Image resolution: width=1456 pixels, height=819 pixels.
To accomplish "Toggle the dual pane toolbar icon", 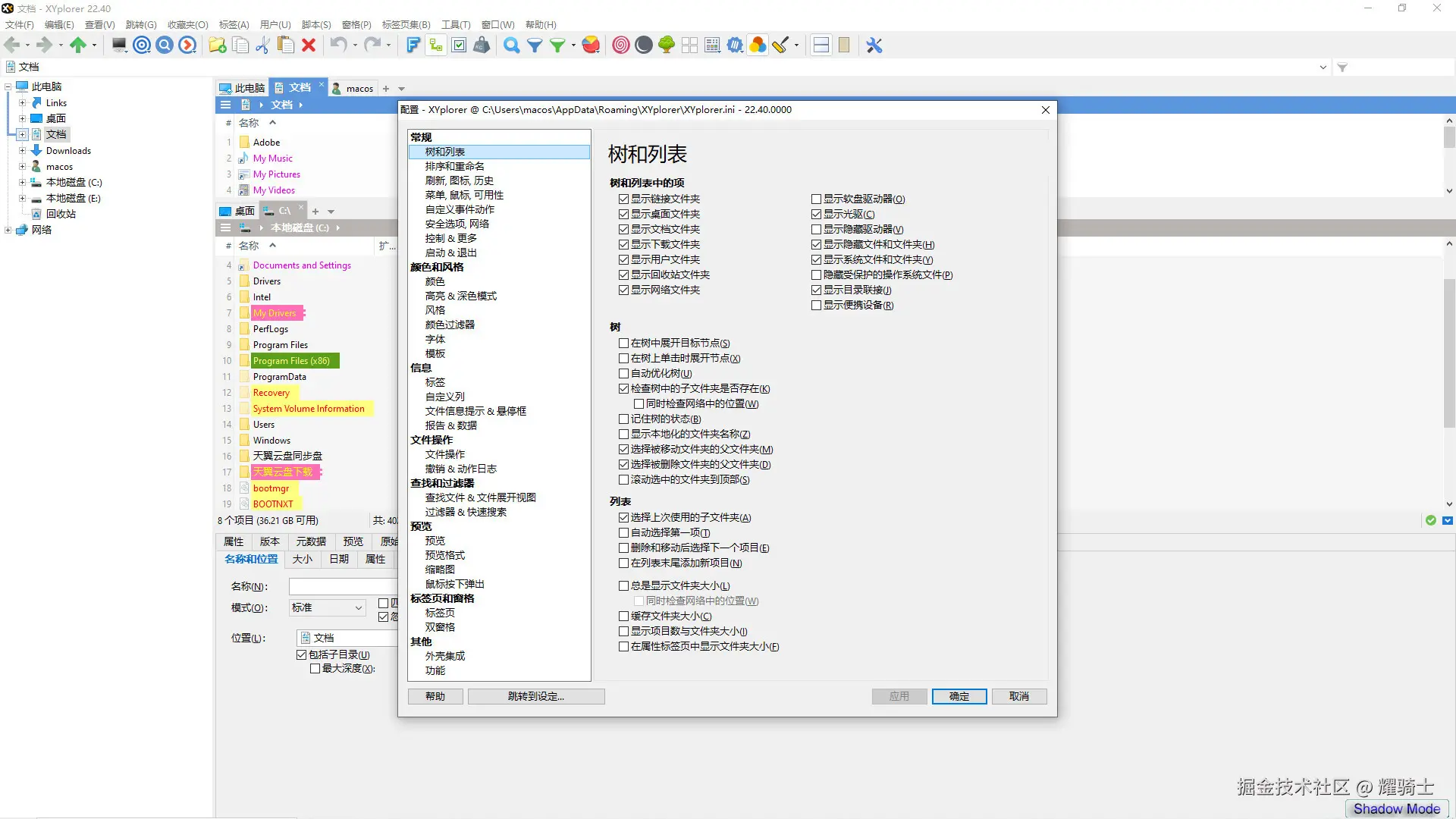I will (x=821, y=45).
